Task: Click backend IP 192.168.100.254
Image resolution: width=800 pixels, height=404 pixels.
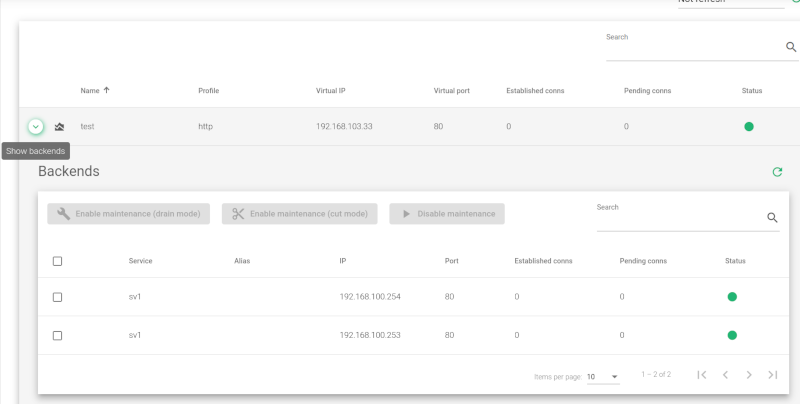Action: pyautogui.click(x=370, y=297)
